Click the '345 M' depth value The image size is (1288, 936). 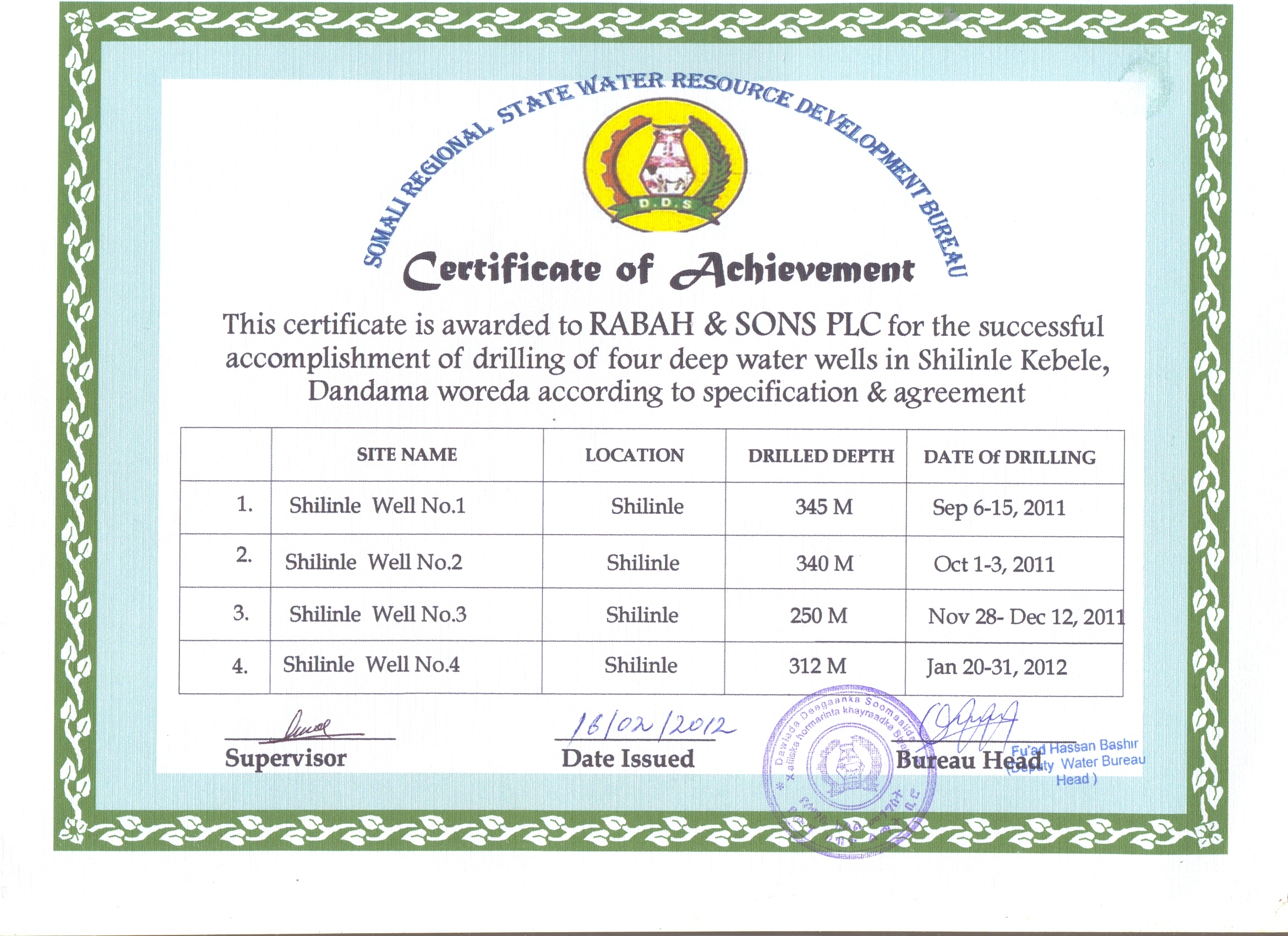[x=824, y=506]
